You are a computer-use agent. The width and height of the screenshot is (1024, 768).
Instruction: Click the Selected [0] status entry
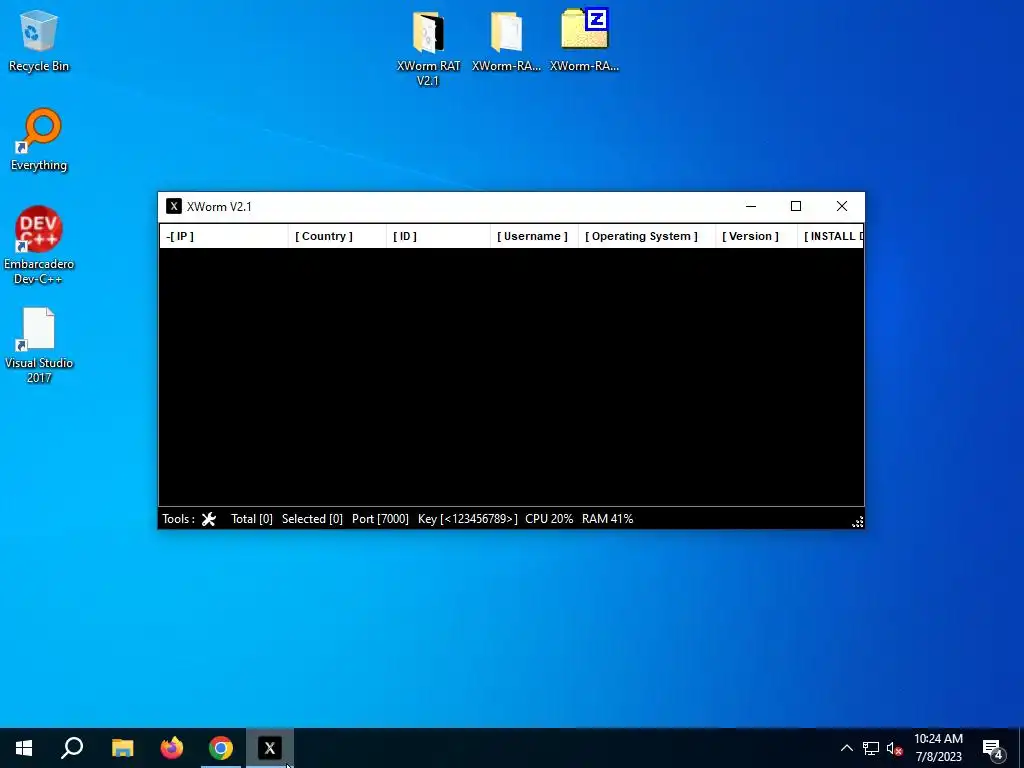click(312, 519)
